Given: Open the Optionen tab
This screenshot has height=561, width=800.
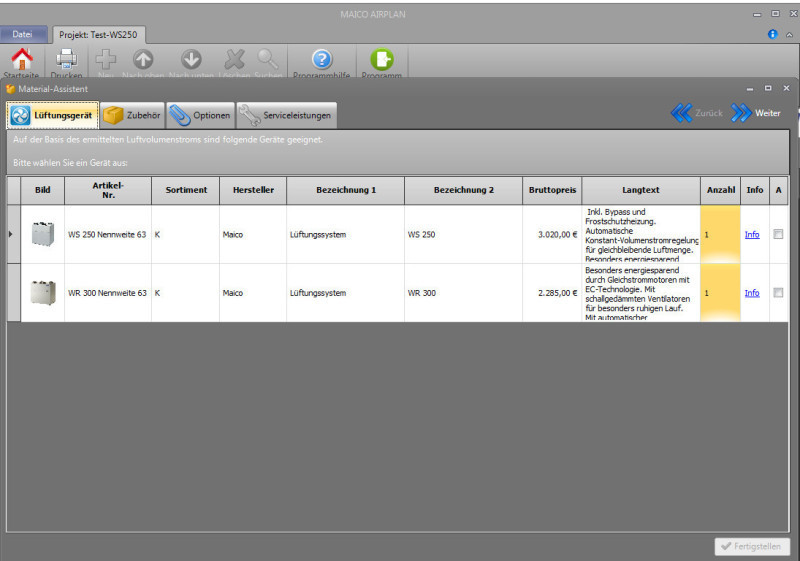Looking at the screenshot, I should 200,115.
